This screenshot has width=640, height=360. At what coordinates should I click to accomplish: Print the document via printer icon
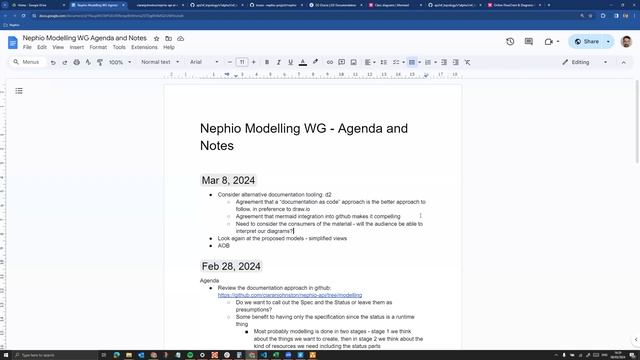click(x=76, y=62)
